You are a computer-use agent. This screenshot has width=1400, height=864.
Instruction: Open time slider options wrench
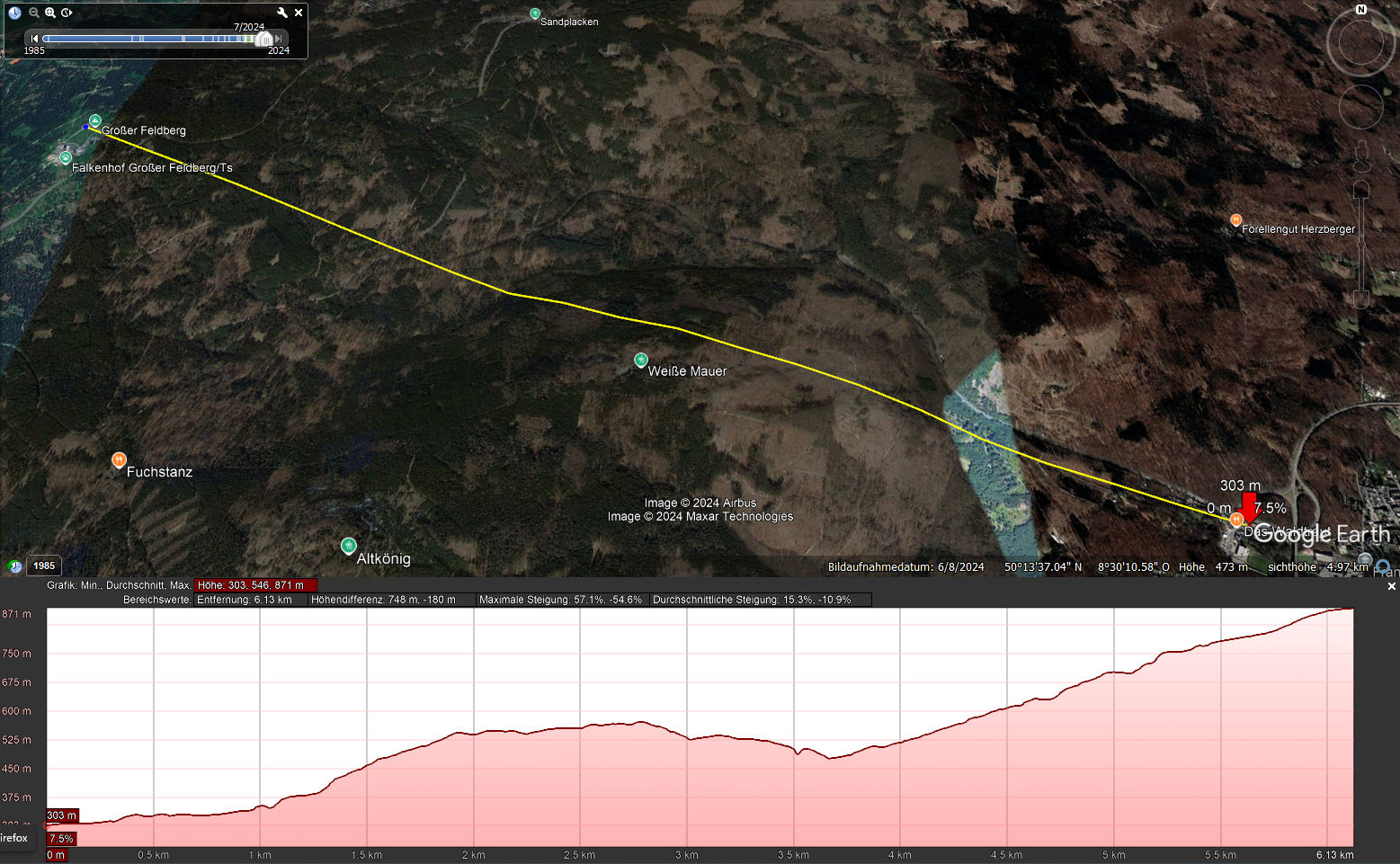[x=282, y=13]
